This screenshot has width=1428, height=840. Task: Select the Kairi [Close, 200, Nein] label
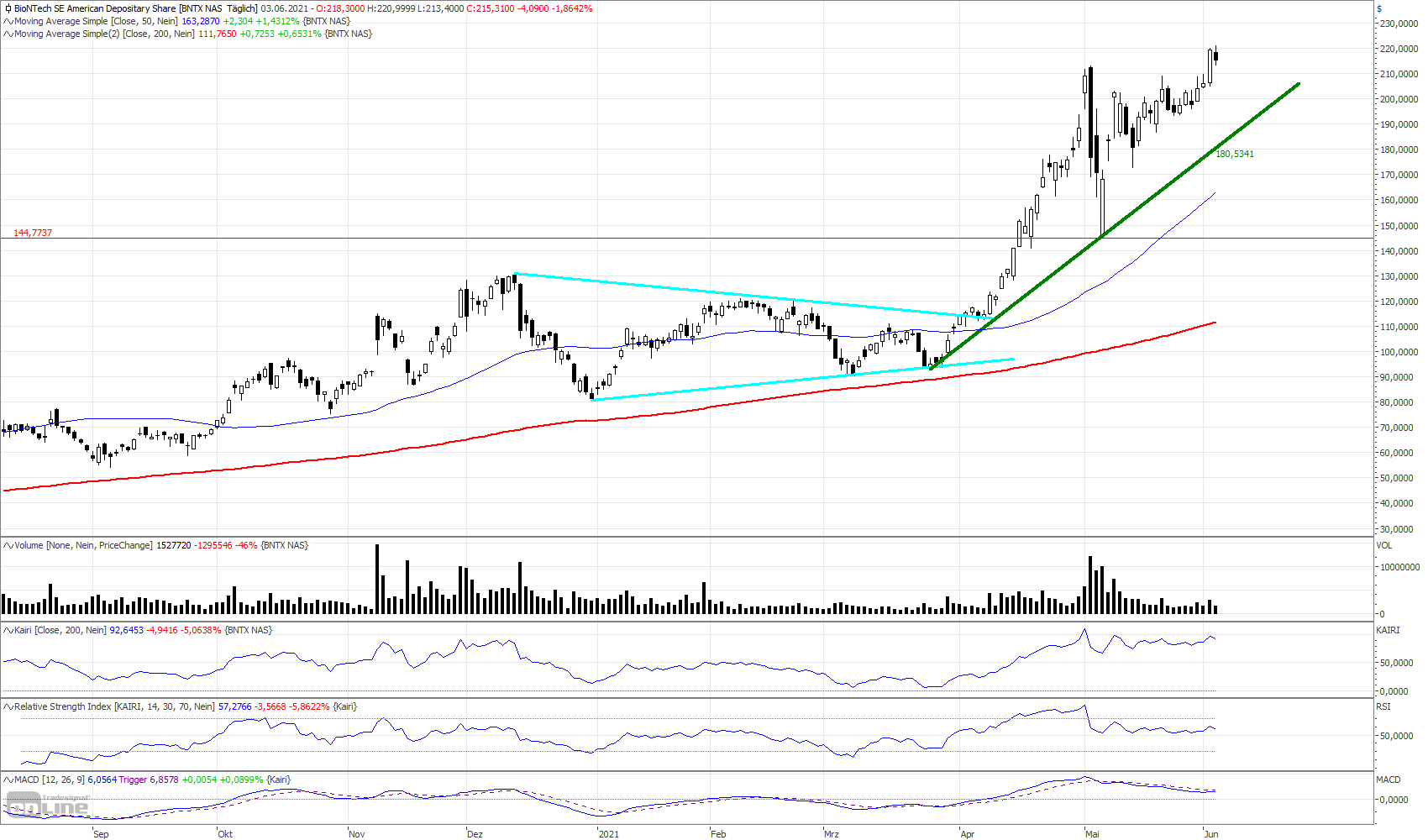coord(60,630)
